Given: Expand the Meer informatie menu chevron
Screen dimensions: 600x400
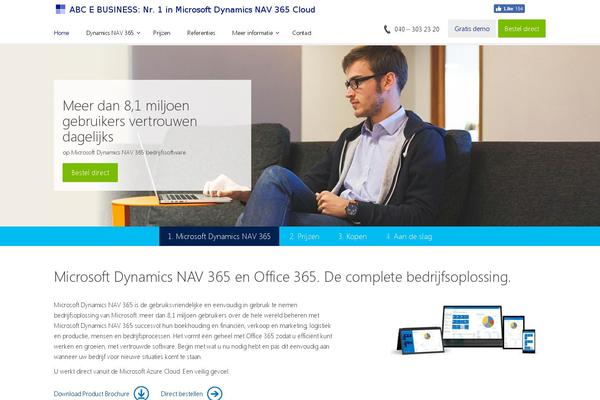Looking at the screenshot, I should 277,33.
